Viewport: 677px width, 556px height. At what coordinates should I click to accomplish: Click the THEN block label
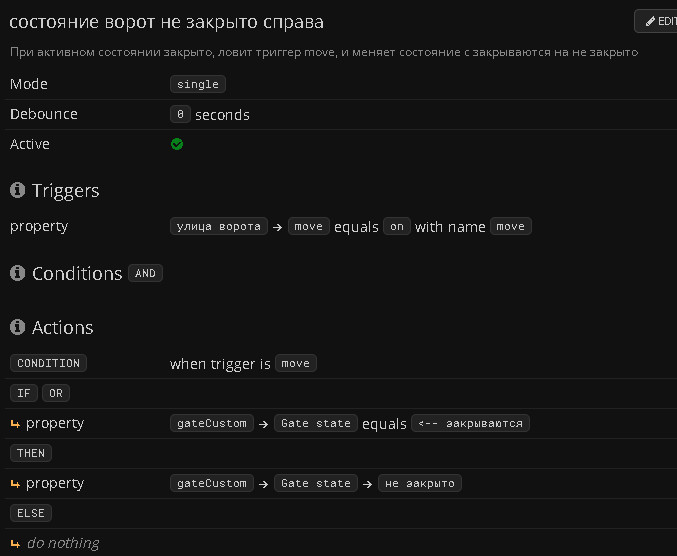[31, 453]
